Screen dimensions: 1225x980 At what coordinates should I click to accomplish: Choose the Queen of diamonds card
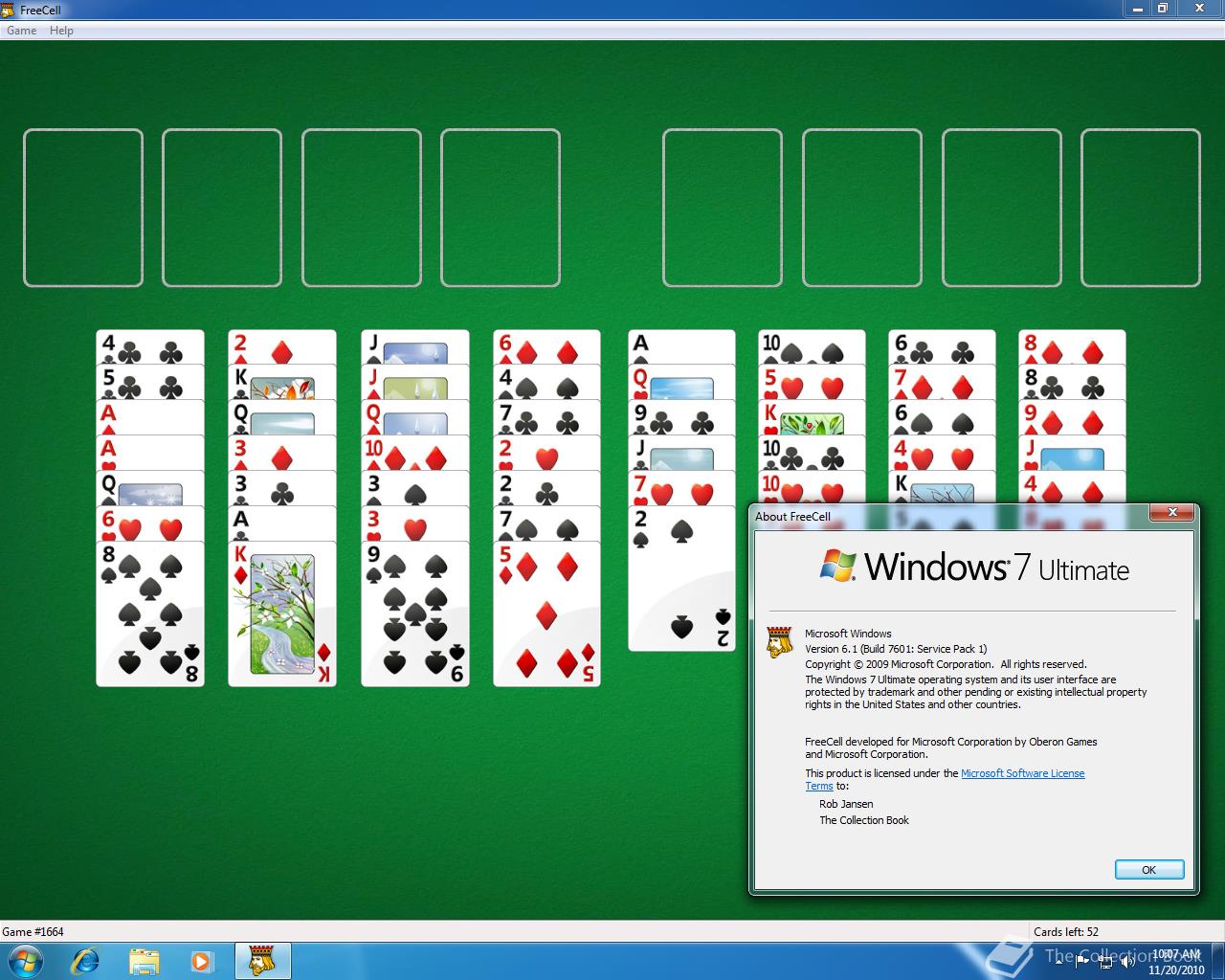[x=415, y=418]
